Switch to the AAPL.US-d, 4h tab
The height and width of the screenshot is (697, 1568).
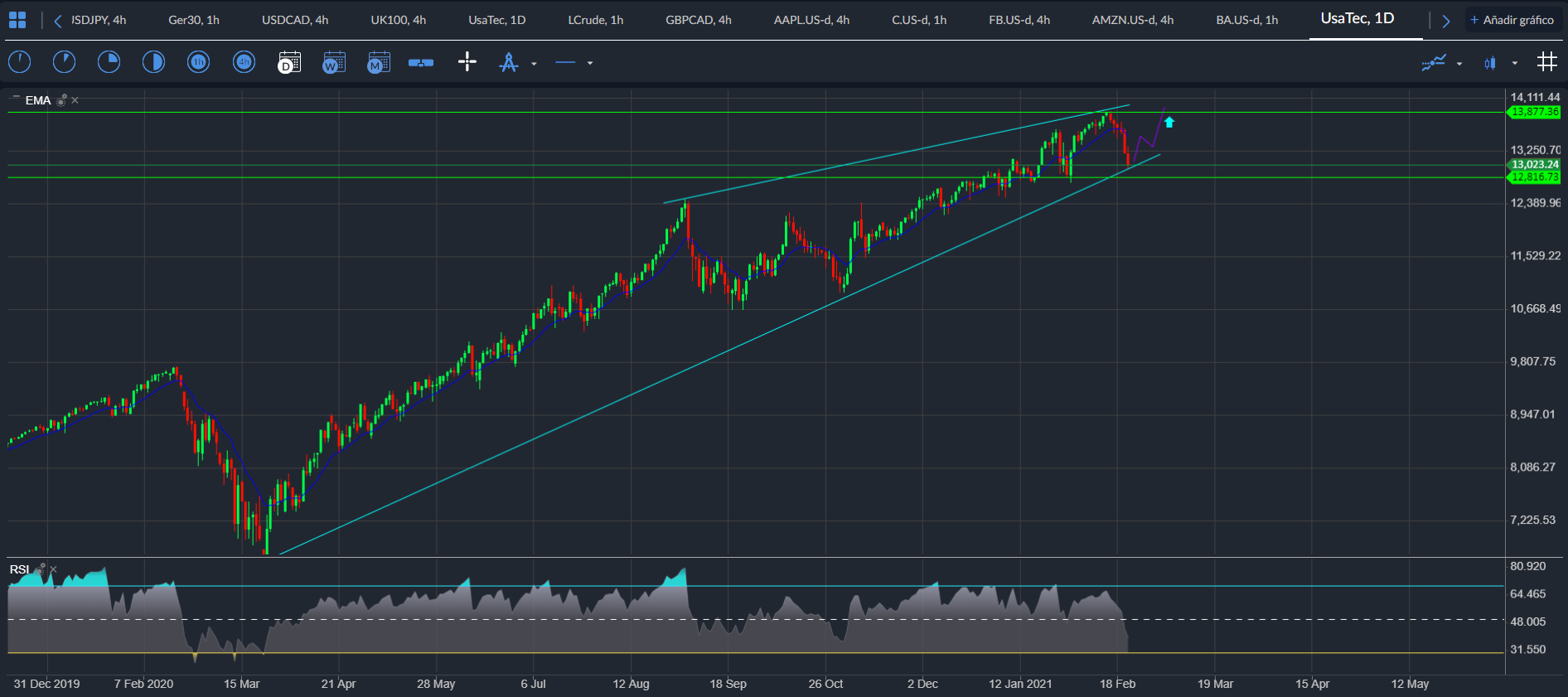click(x=812, y=20)
